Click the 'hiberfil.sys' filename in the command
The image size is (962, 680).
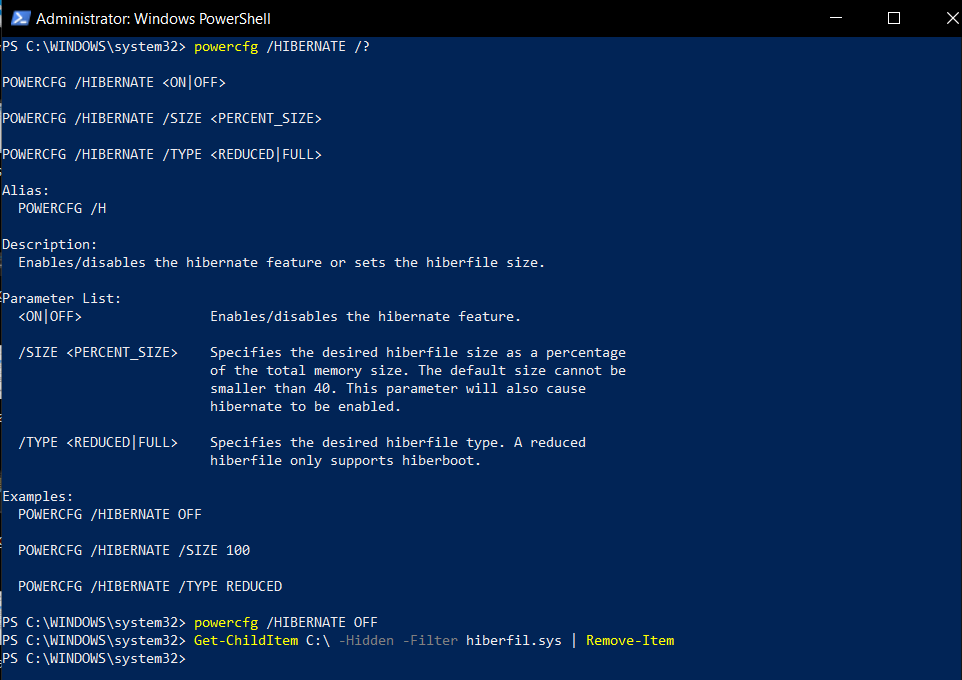pyautogui.click(x=514, y=641)
